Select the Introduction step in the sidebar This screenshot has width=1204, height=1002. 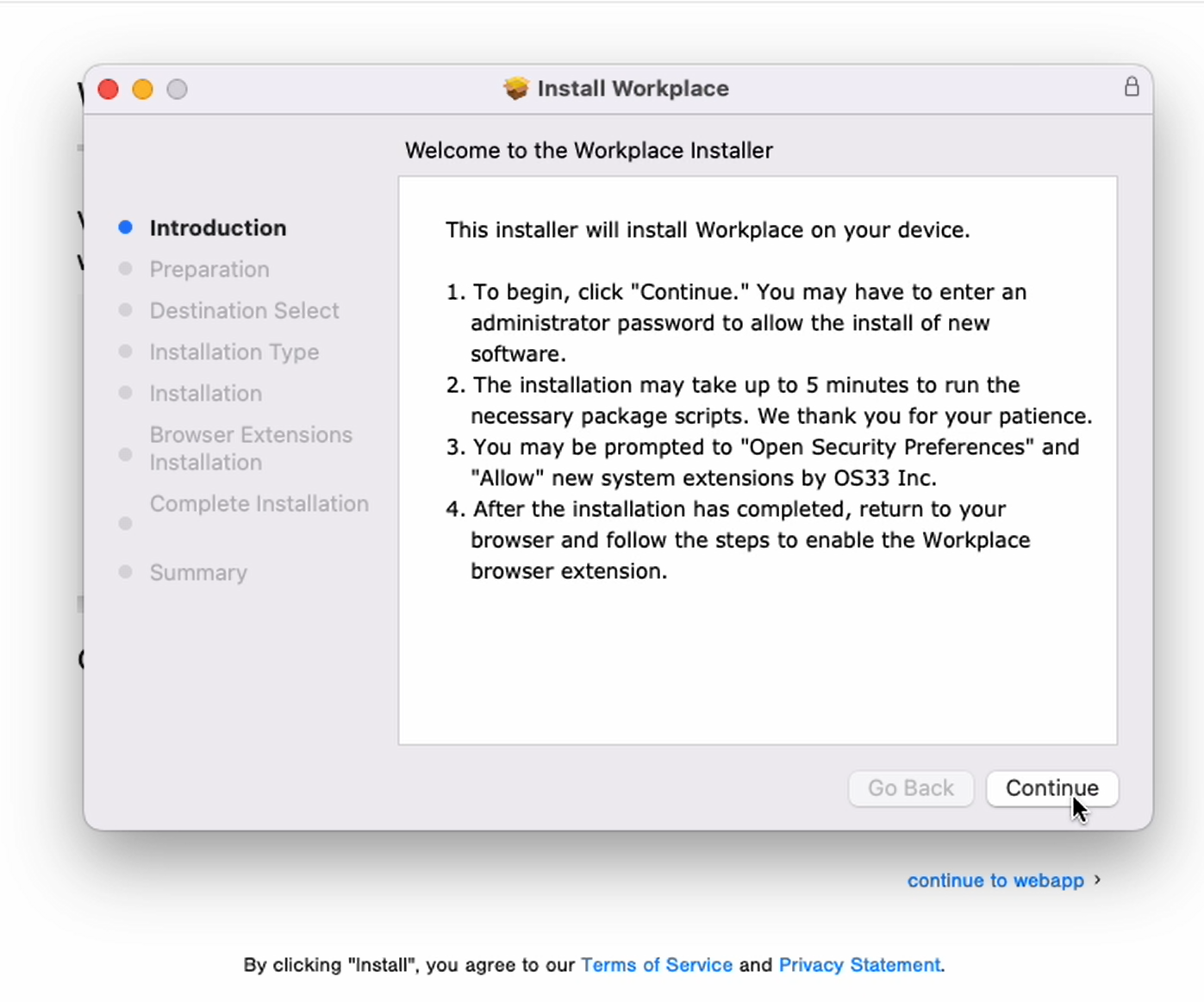coord(217,228)
